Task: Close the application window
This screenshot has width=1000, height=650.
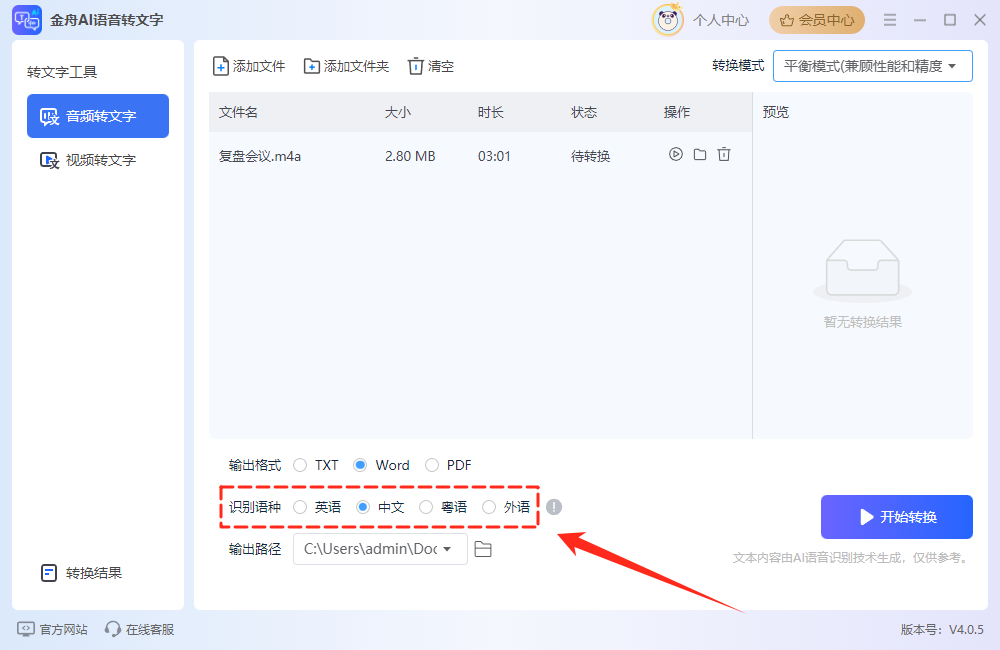Action: [x=980, y=20]
